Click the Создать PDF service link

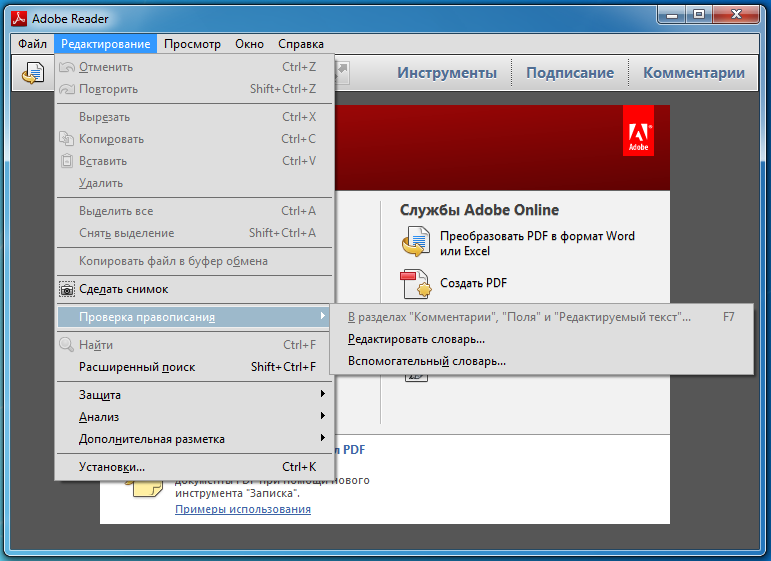click(x=474, y=283)
